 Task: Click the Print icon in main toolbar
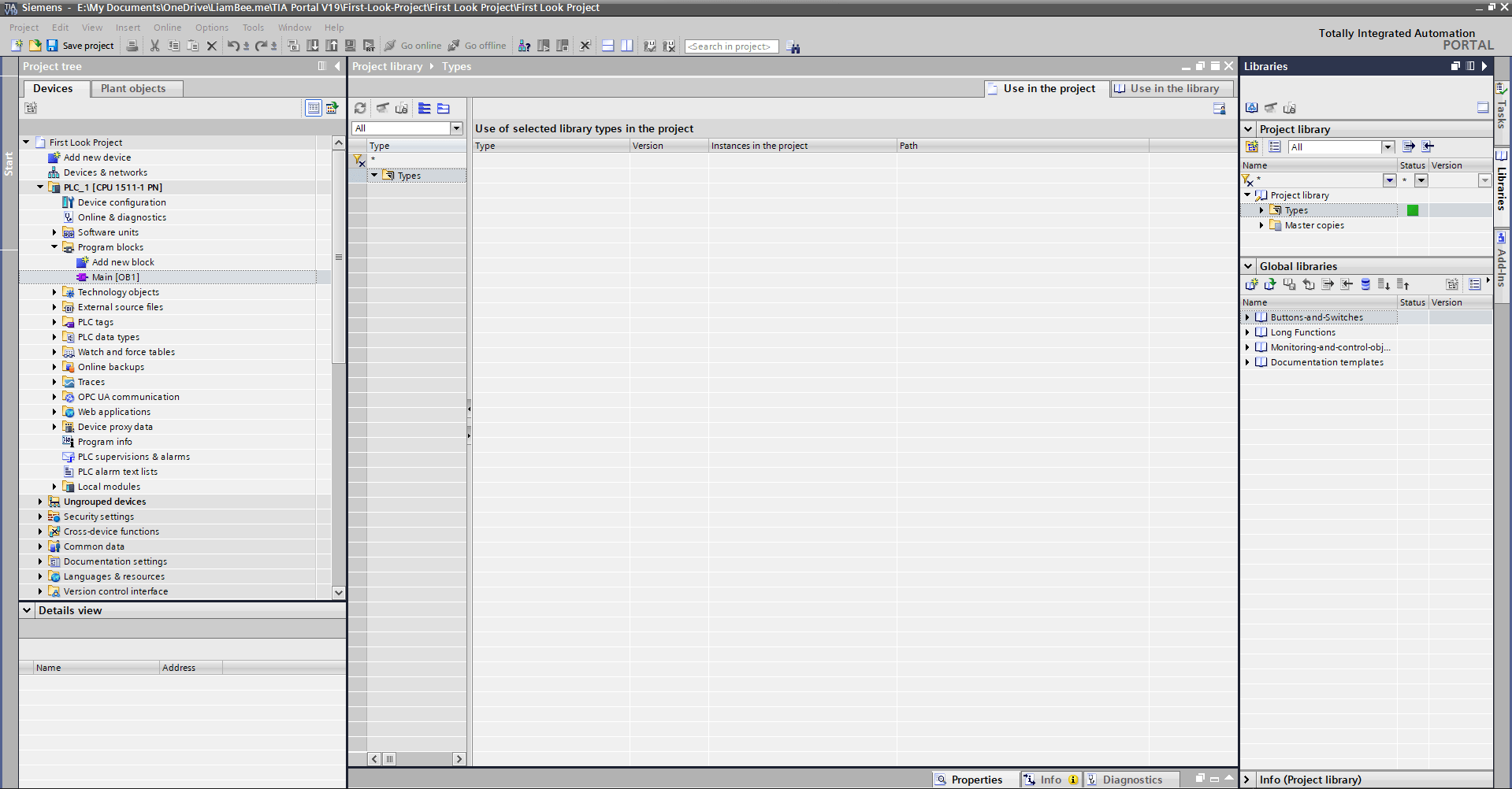pyautogui.click(x=132, y=46)
